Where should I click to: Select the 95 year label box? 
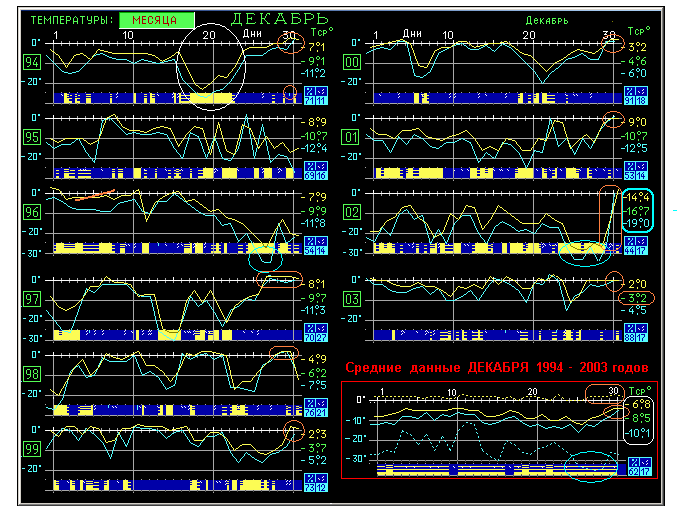[33, 136]
